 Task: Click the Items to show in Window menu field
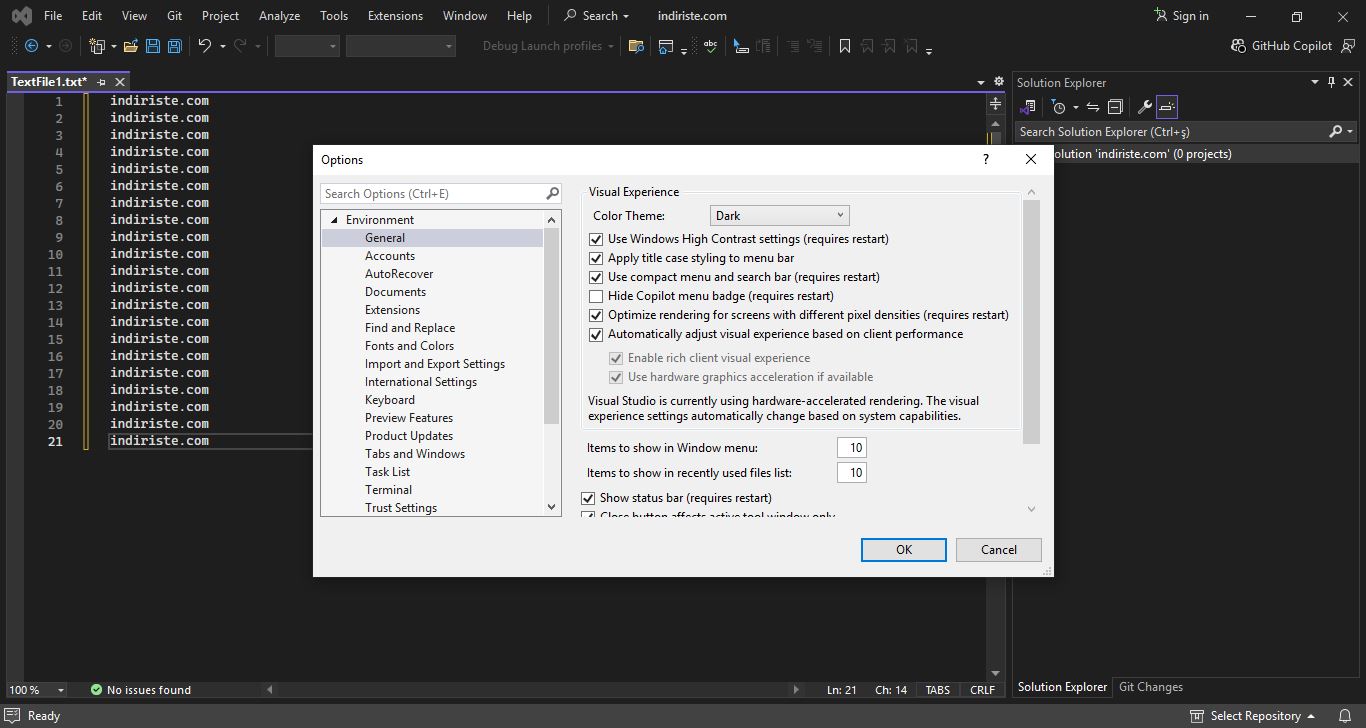click(852, 448)
